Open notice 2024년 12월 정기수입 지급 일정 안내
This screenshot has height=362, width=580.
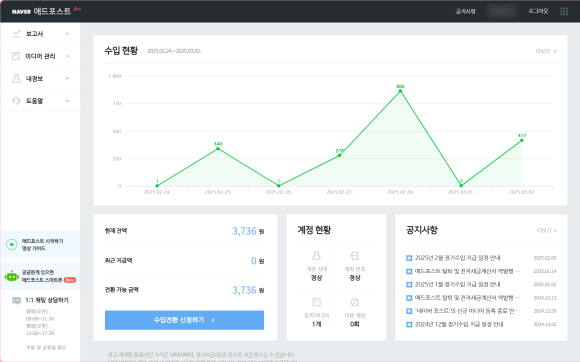459,324
